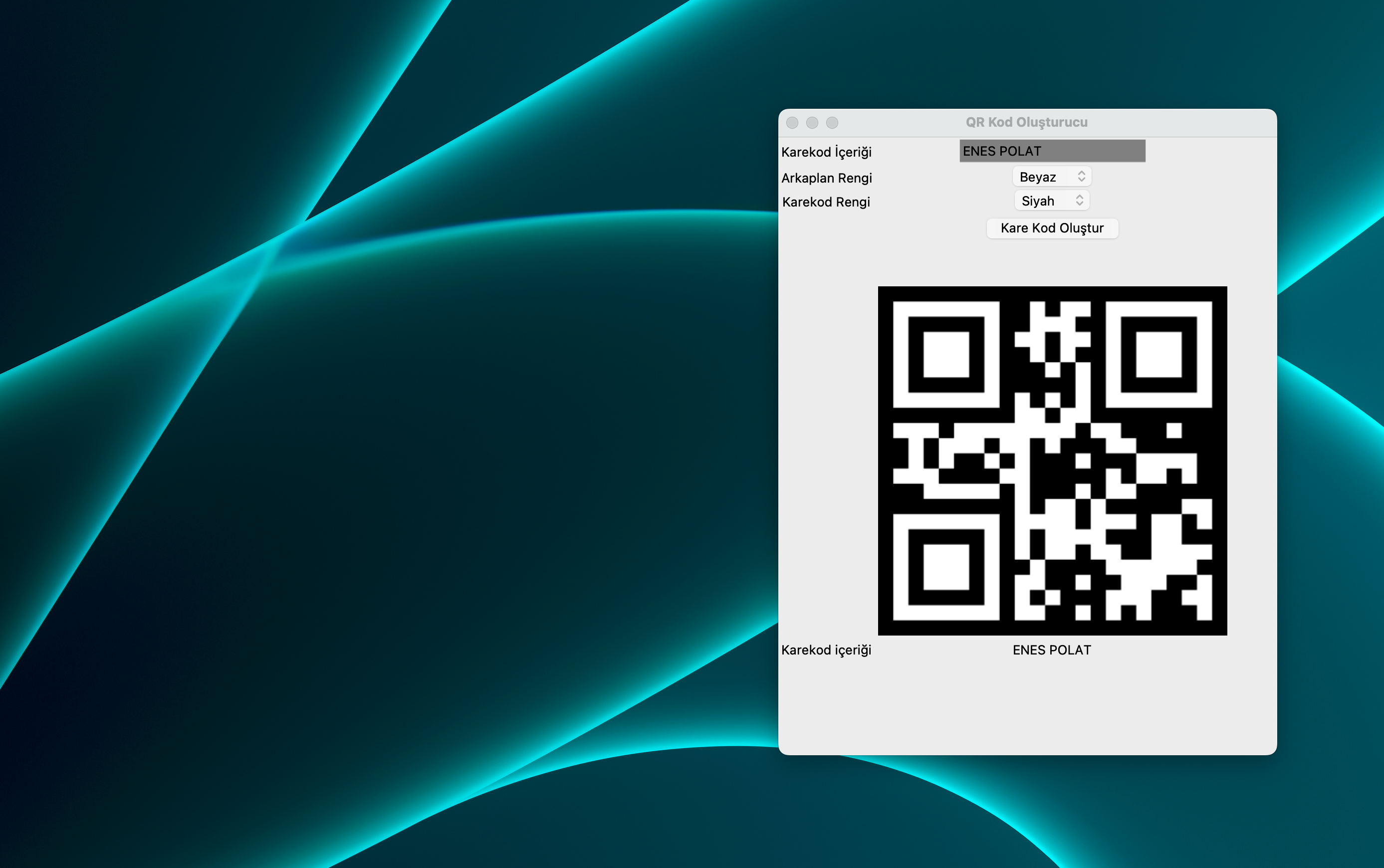This screenshot has height=868, width=1384.
Task: Maximize the QR Kod Oluşturucu window
Action: click(832, 123)
